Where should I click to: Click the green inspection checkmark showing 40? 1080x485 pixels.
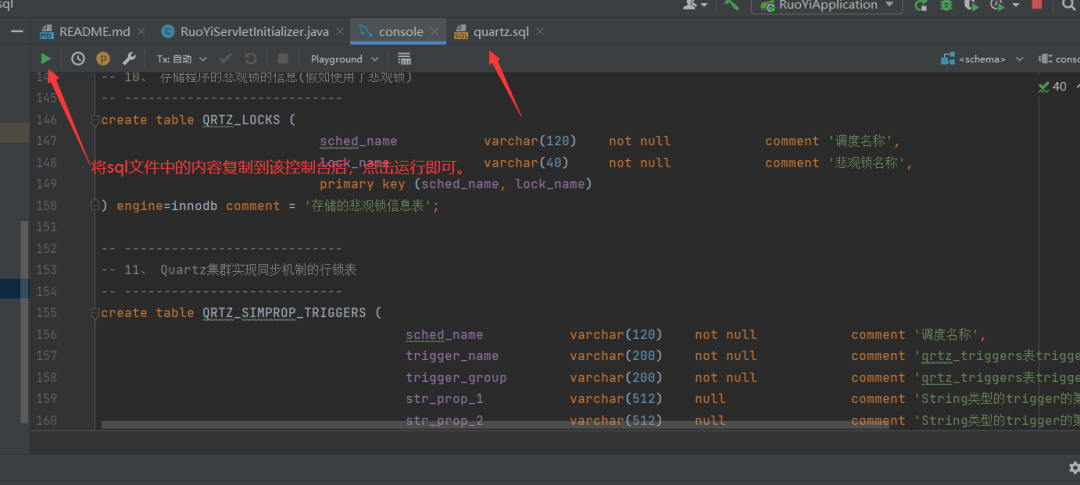[1052, 87]
